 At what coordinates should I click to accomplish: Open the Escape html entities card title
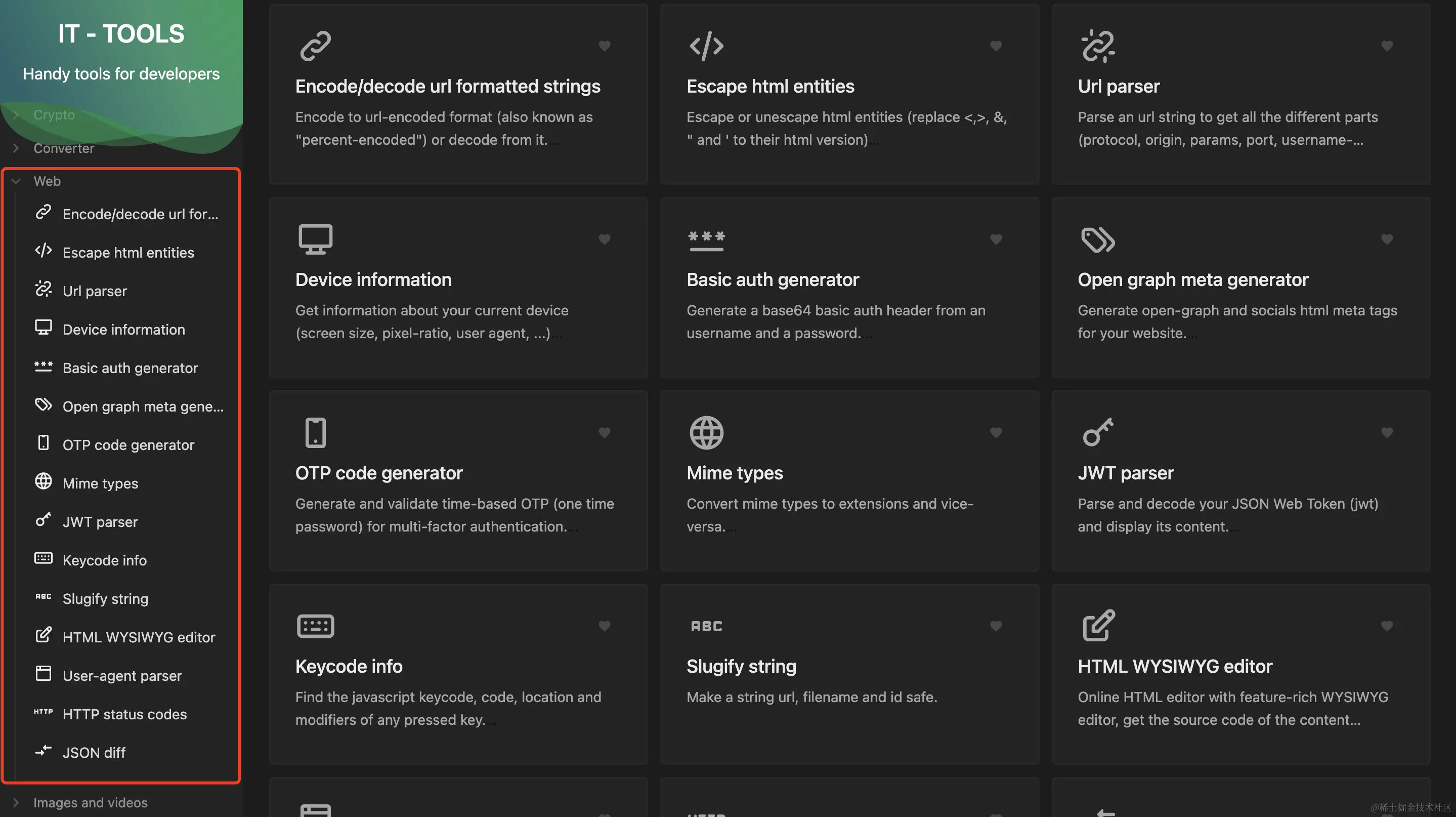coord(770,86)
